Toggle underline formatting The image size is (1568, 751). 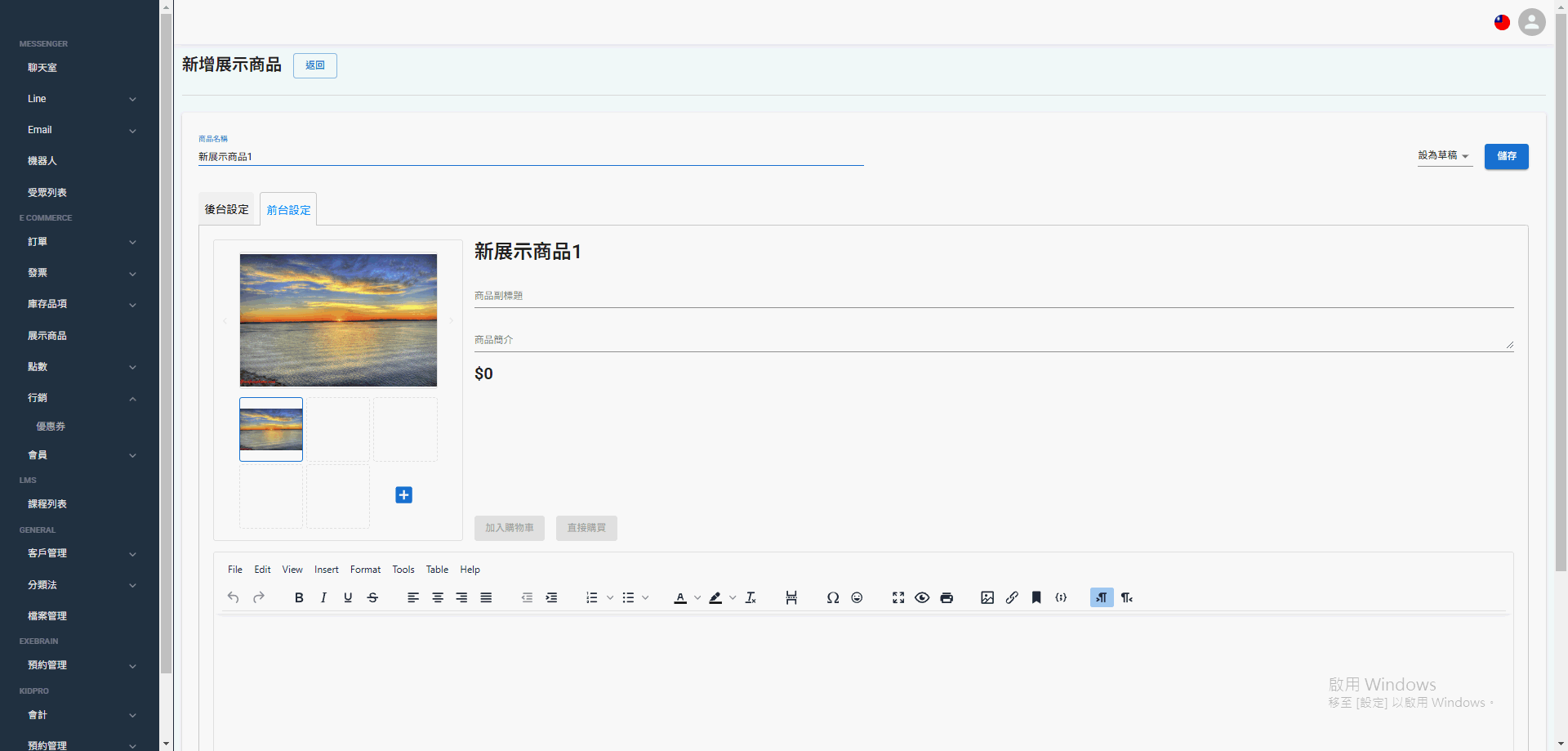coord(348,597)
